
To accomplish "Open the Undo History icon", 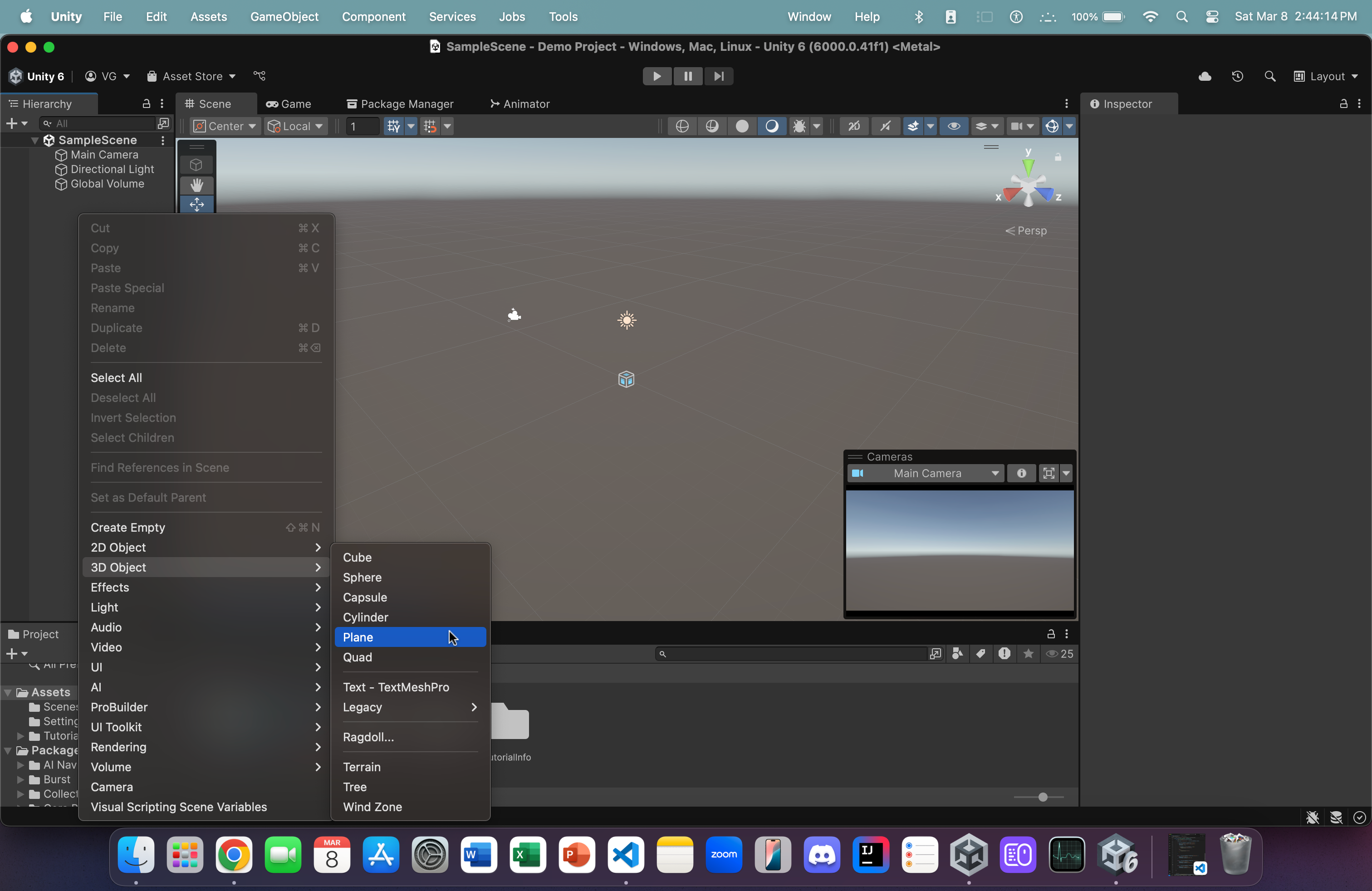I will (1237, 76).
